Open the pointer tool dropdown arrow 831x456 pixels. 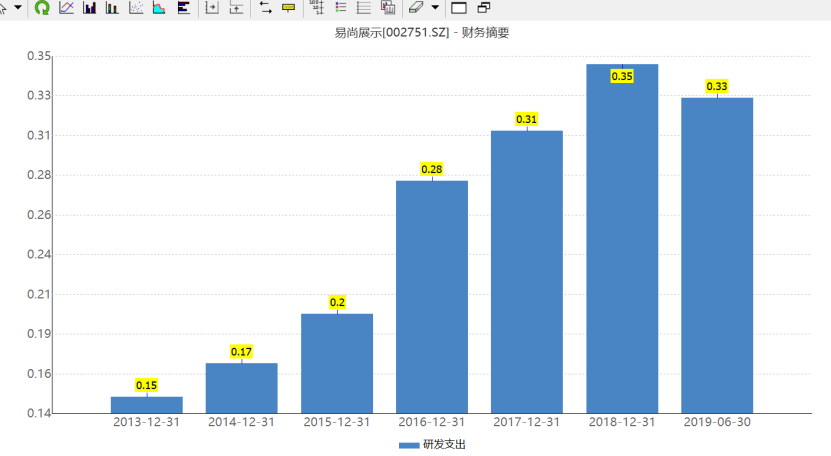click(x=18, y=7)
